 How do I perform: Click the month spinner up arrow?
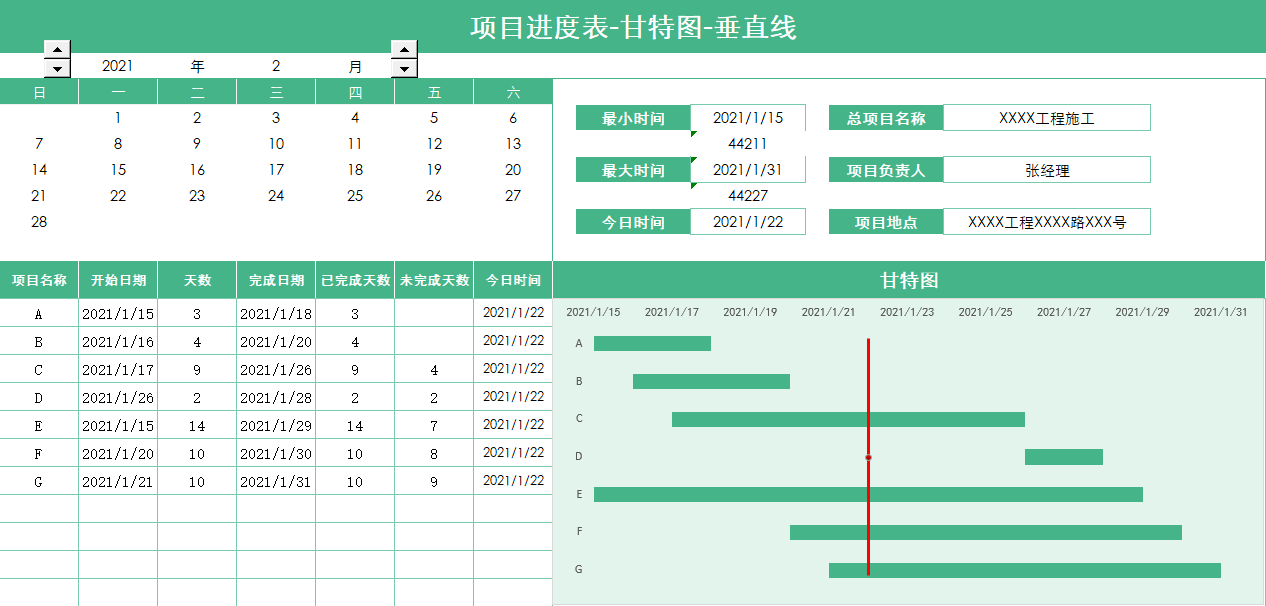tap(404, 49)
